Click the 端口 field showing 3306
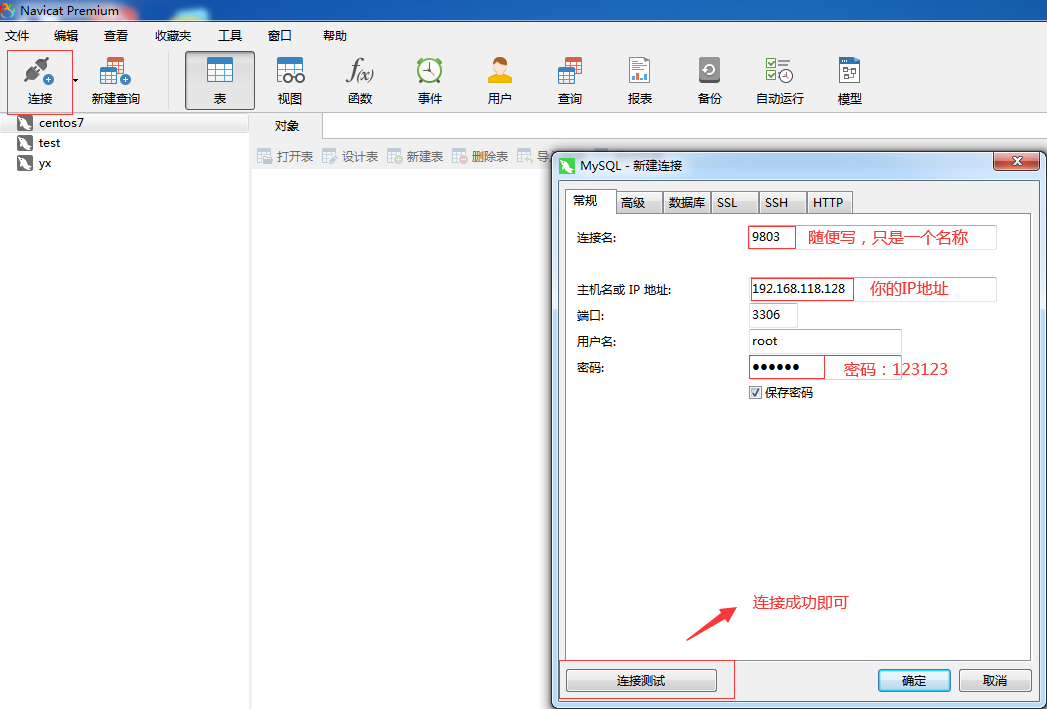1047x709 pixels. tap(773, 315)
